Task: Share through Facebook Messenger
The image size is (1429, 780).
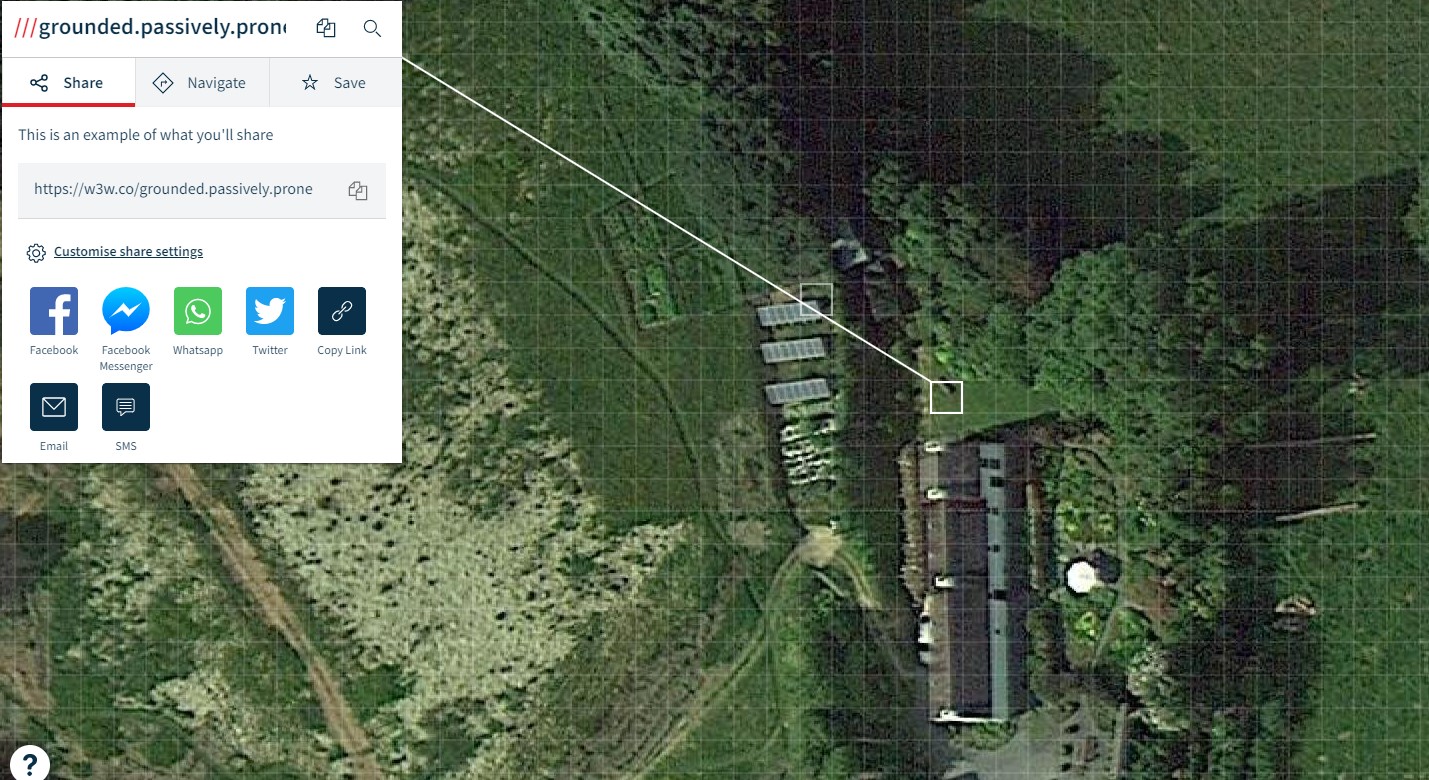Action: (126, 311)
